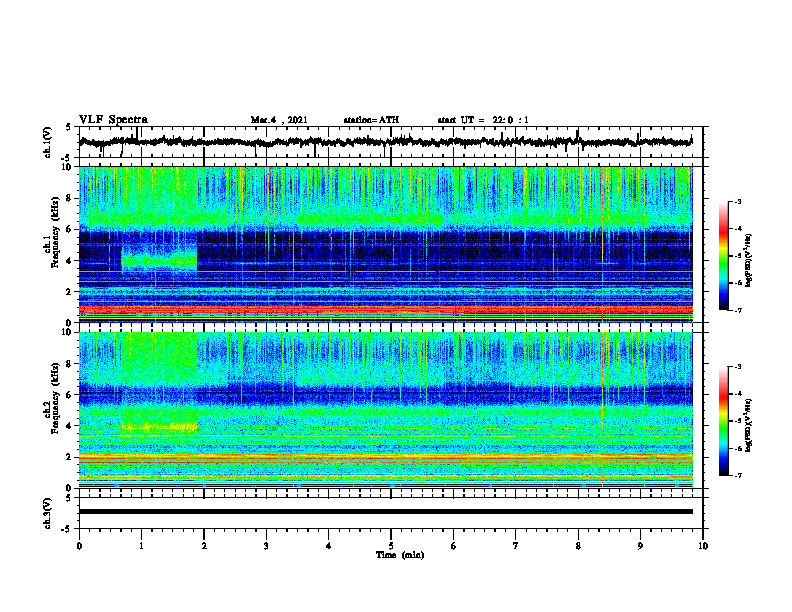Click the "-3" tick on ch.1 color bar
This screenshot has width=792, height=612.
coord(737,201)
